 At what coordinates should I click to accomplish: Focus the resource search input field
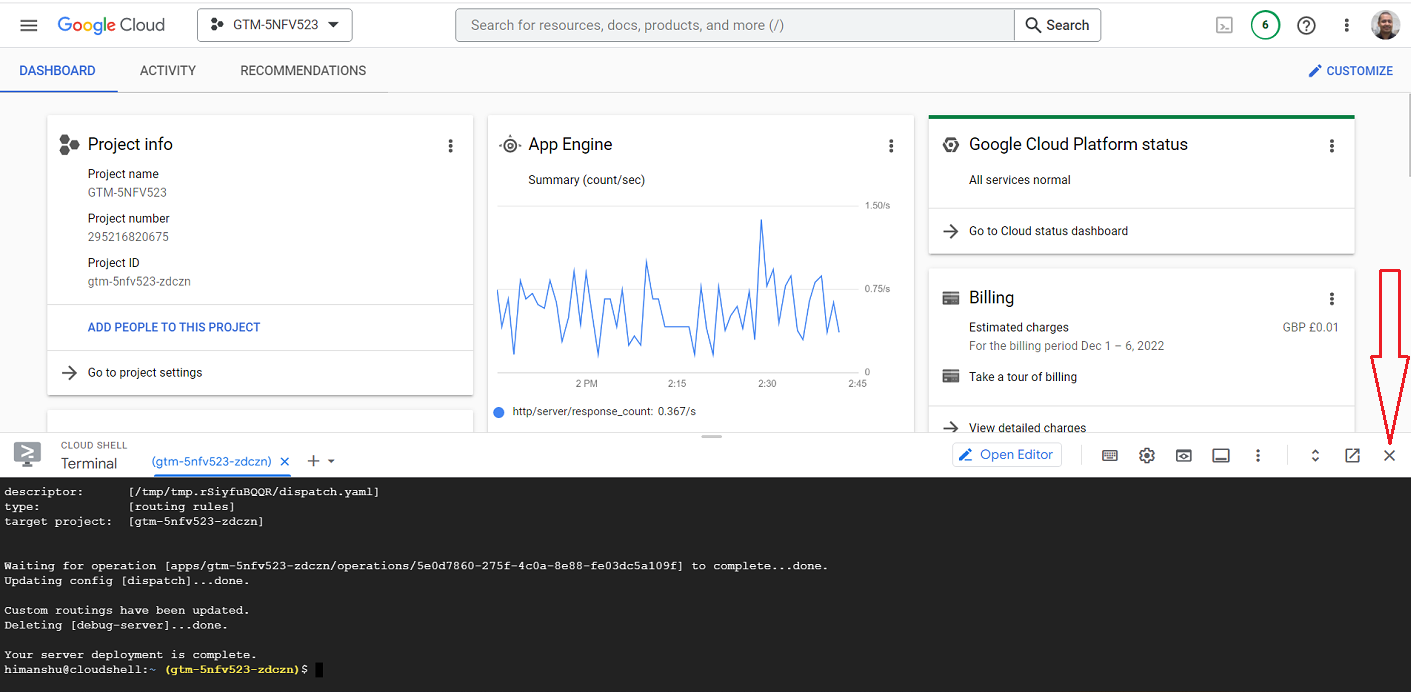[735, 25]
